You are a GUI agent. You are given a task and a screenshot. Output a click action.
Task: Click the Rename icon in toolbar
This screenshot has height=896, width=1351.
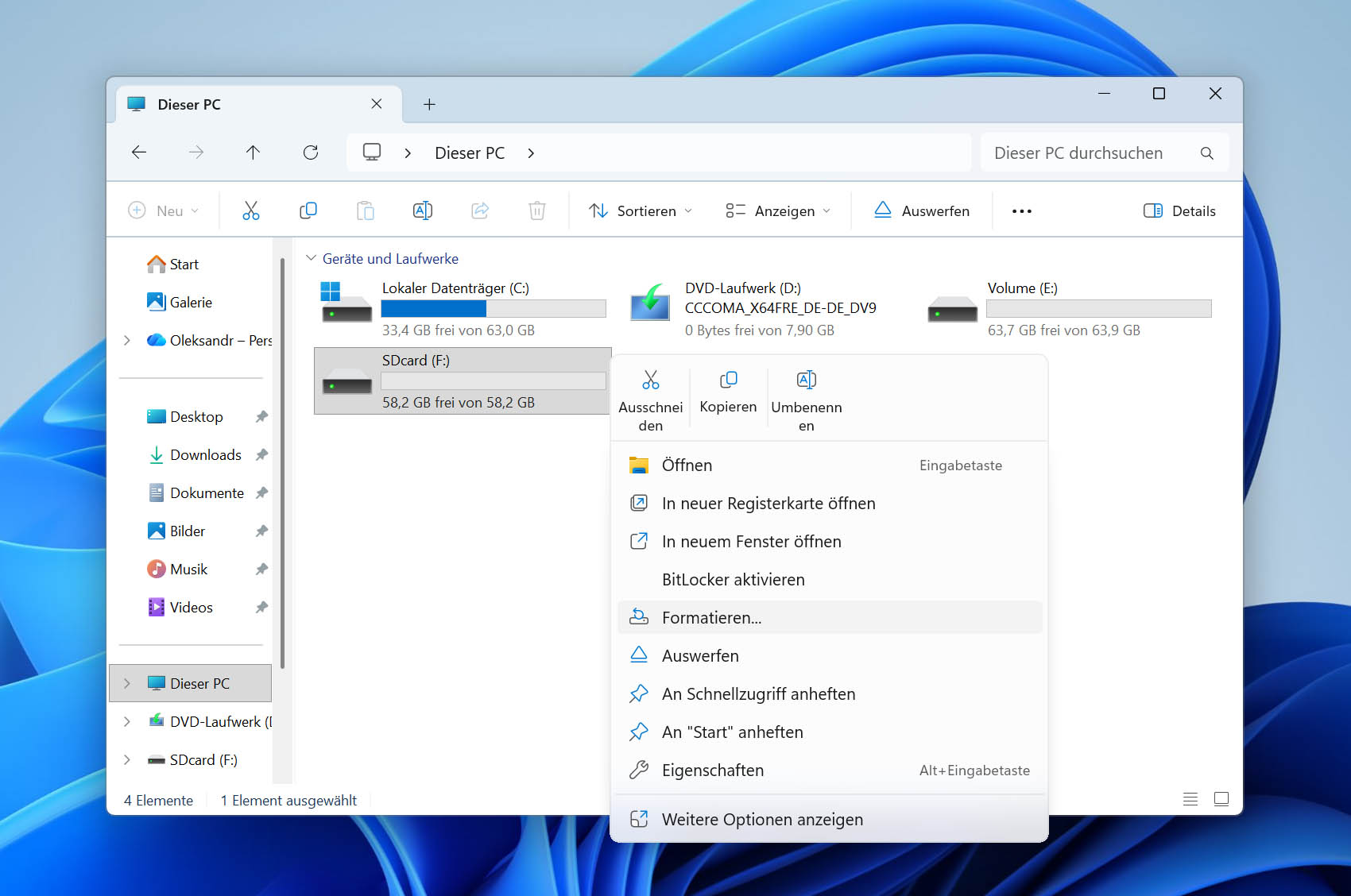pyautogui.click(x=423, y=210)
